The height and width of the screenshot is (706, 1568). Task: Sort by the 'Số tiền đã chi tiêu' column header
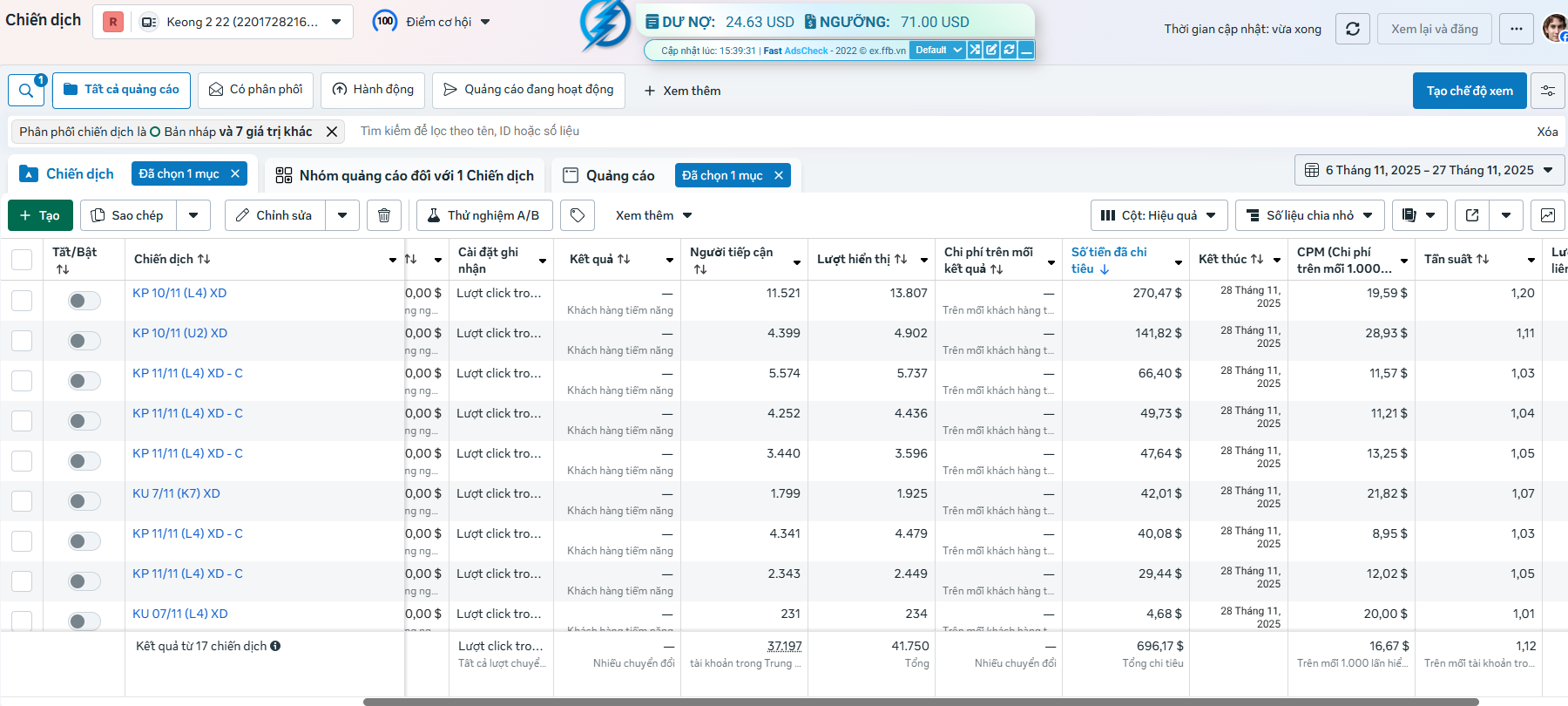[1109, 260]
